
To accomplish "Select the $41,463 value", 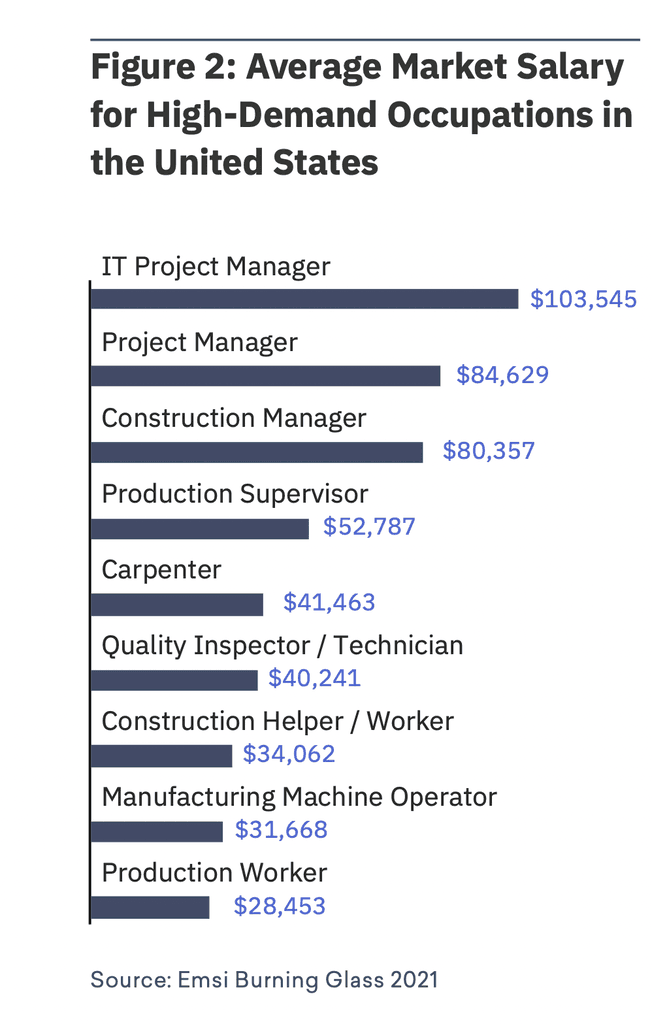I will click(x=329, y=603).
